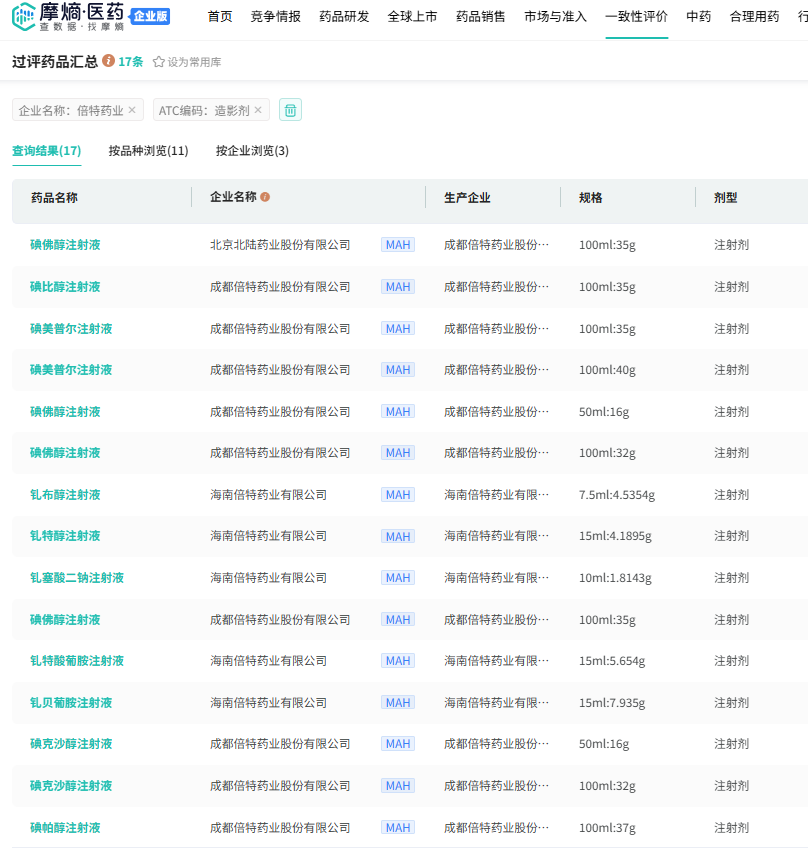The width and height of the screenshot is (808, 859).
Task: Switch to 按品种浏览(11) tab
Action: [148, 151]
